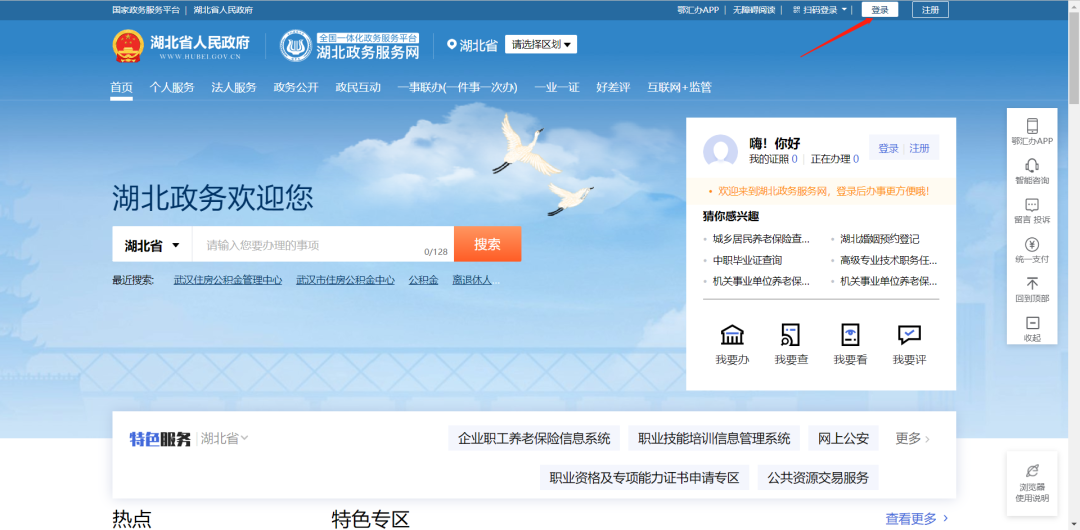Open 国家政务服务平台 link
Viewport: 1080px width, 530px height.
tap(146, 10)
